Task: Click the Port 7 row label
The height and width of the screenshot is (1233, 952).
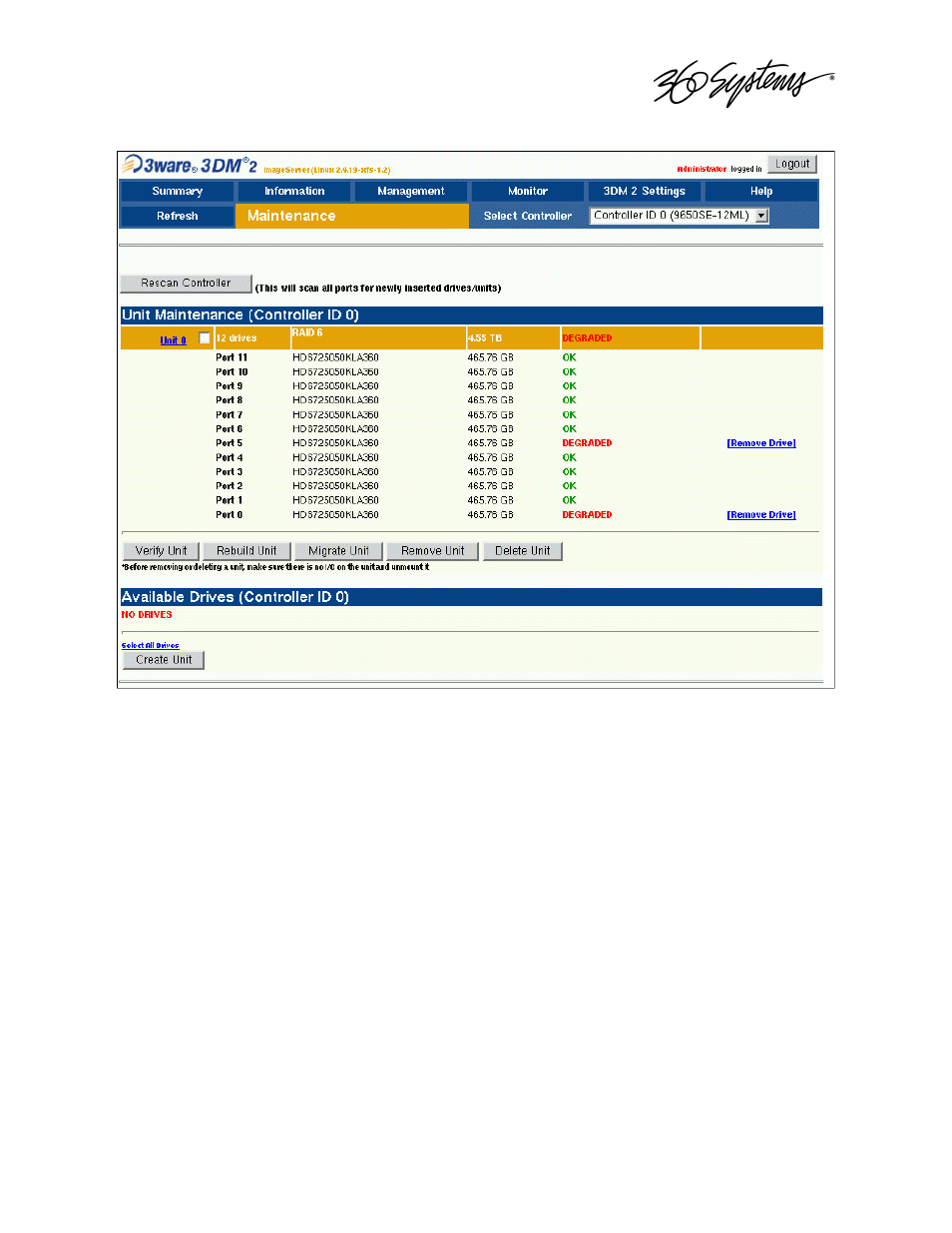Action: pos(230,415)
